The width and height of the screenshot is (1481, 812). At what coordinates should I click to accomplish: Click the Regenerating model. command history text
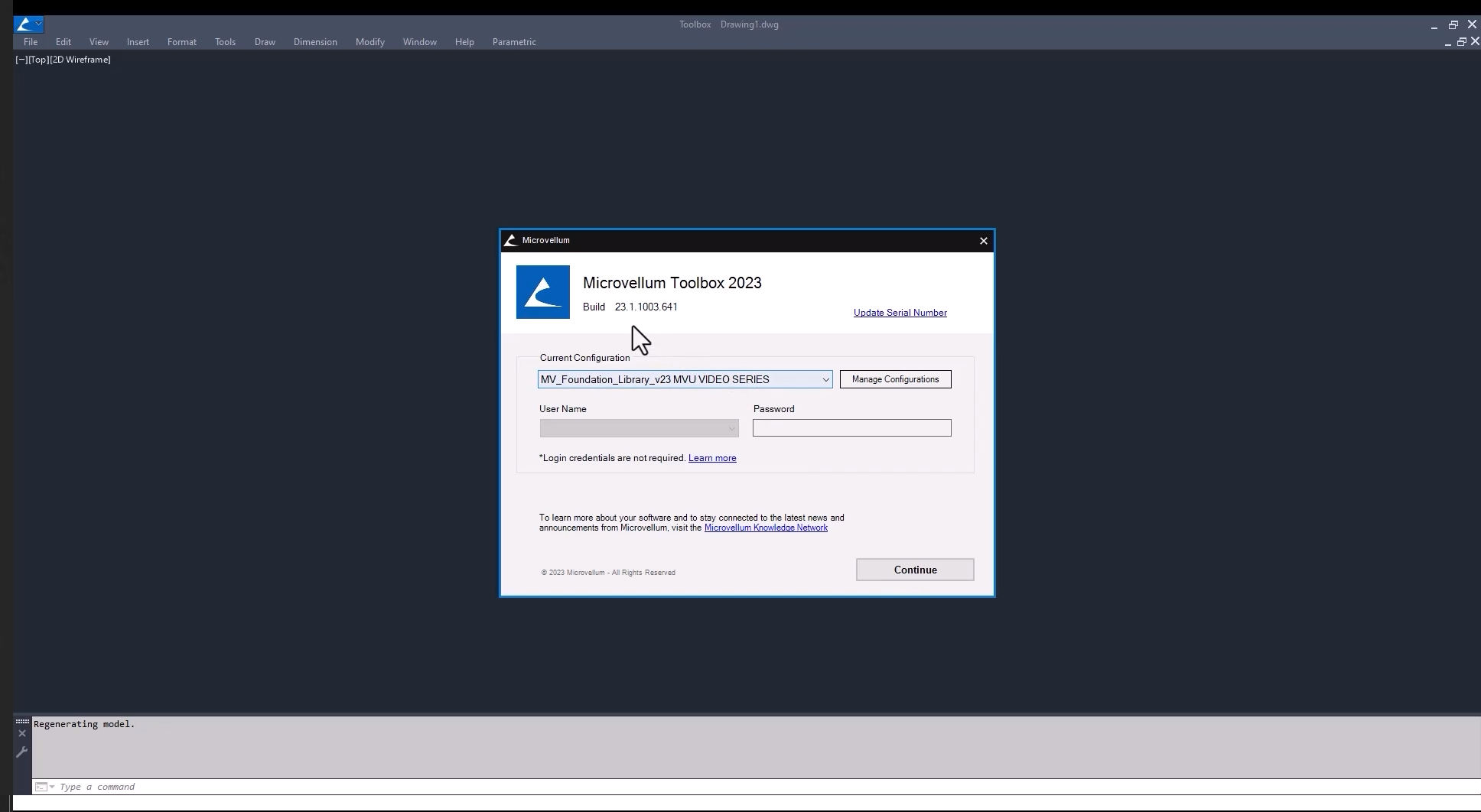(x=84, y=724)
